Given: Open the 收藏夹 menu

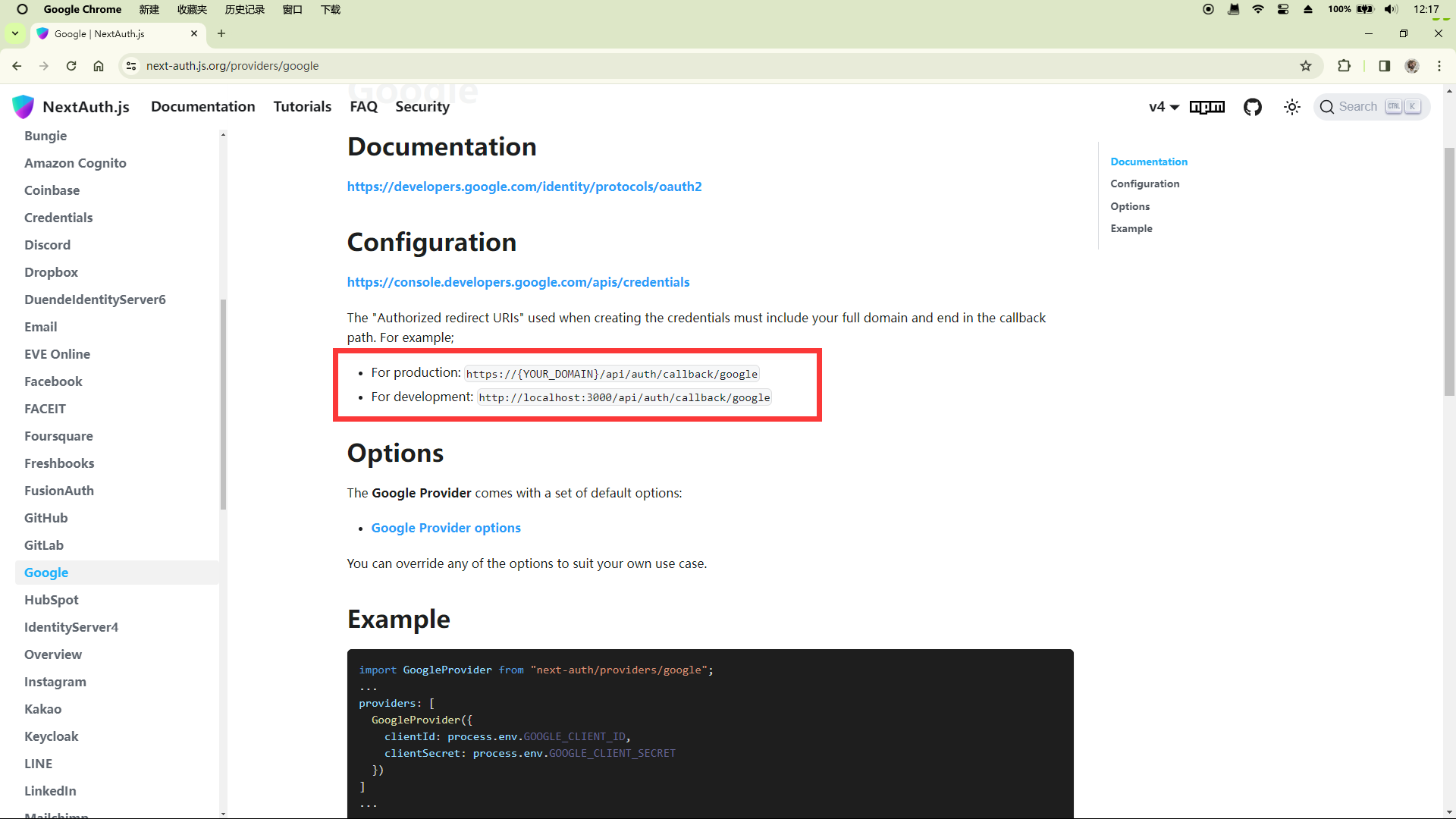Looking at the screenshot, I should coord(192,9).
